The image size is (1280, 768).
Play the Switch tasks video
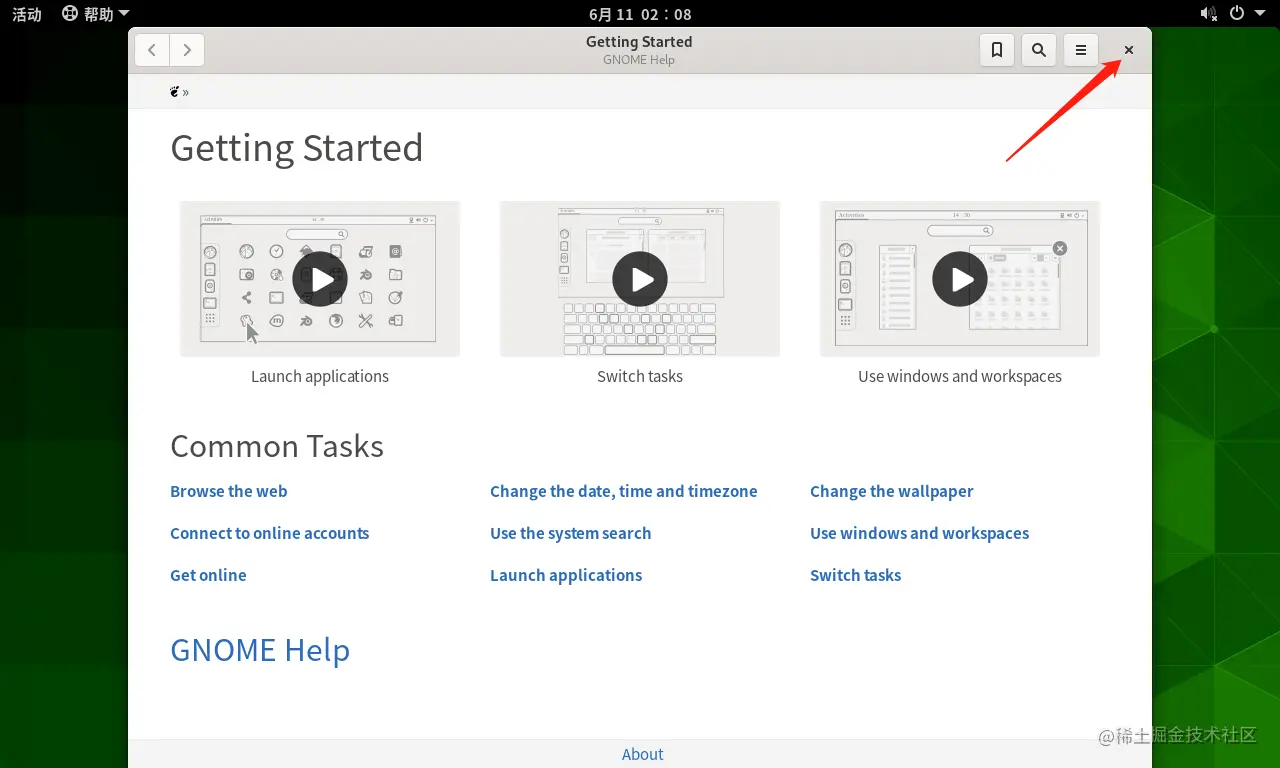640,279
